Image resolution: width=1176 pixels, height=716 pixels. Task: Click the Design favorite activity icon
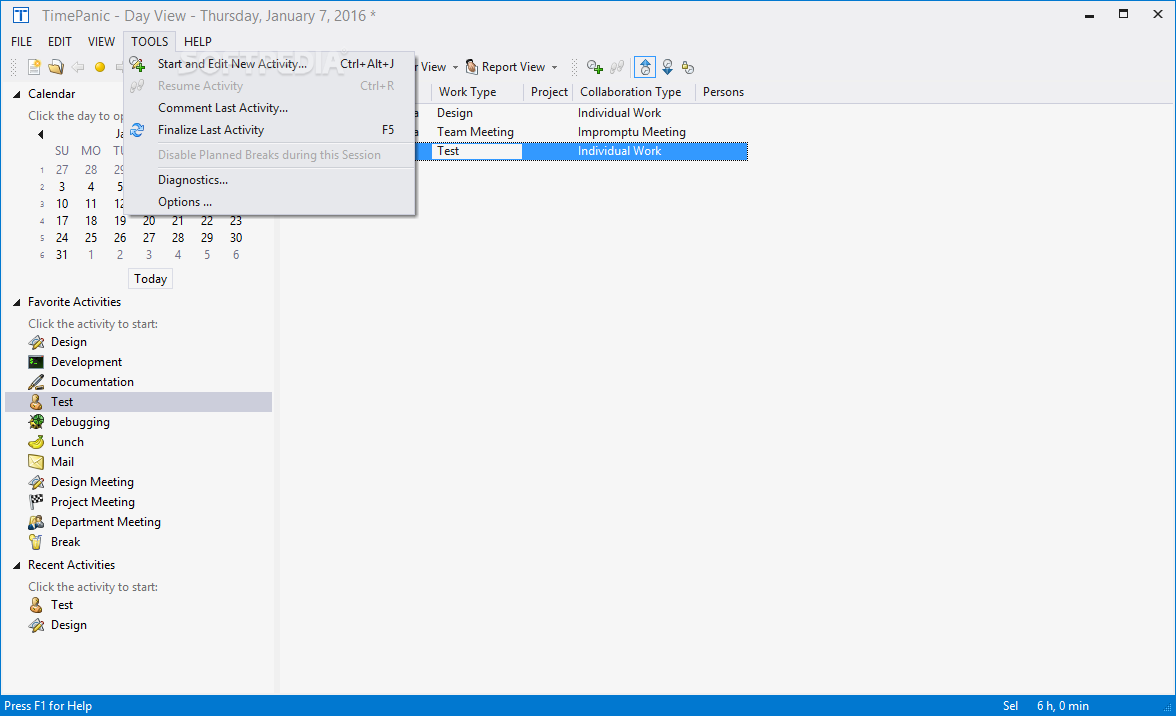coord(36,342)
